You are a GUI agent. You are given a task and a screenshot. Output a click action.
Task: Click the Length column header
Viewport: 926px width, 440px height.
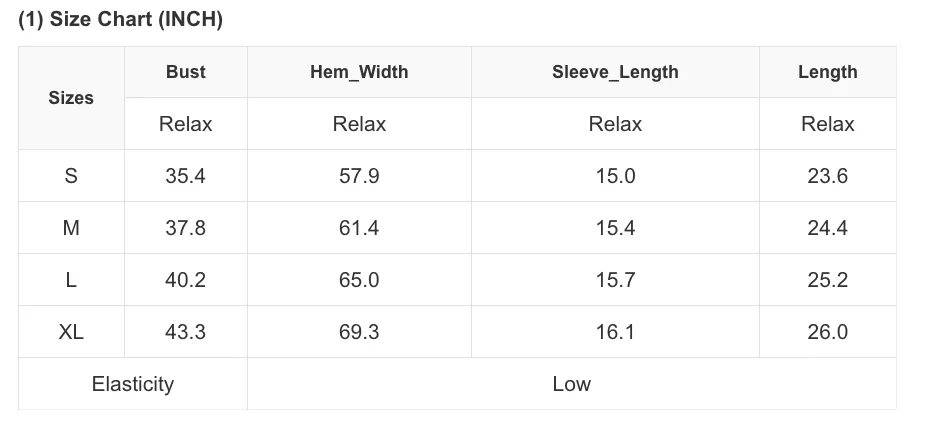click(x=827, y=72)
